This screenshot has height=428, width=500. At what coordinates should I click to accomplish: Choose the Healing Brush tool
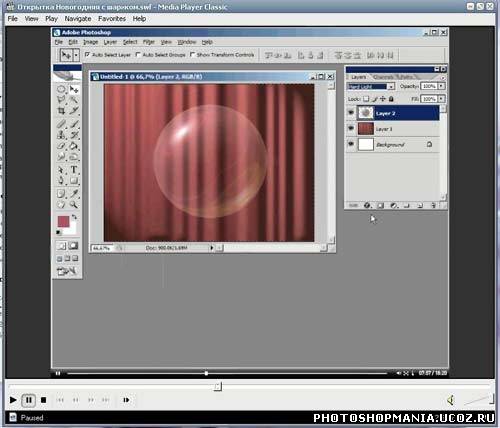click(61, 124)
